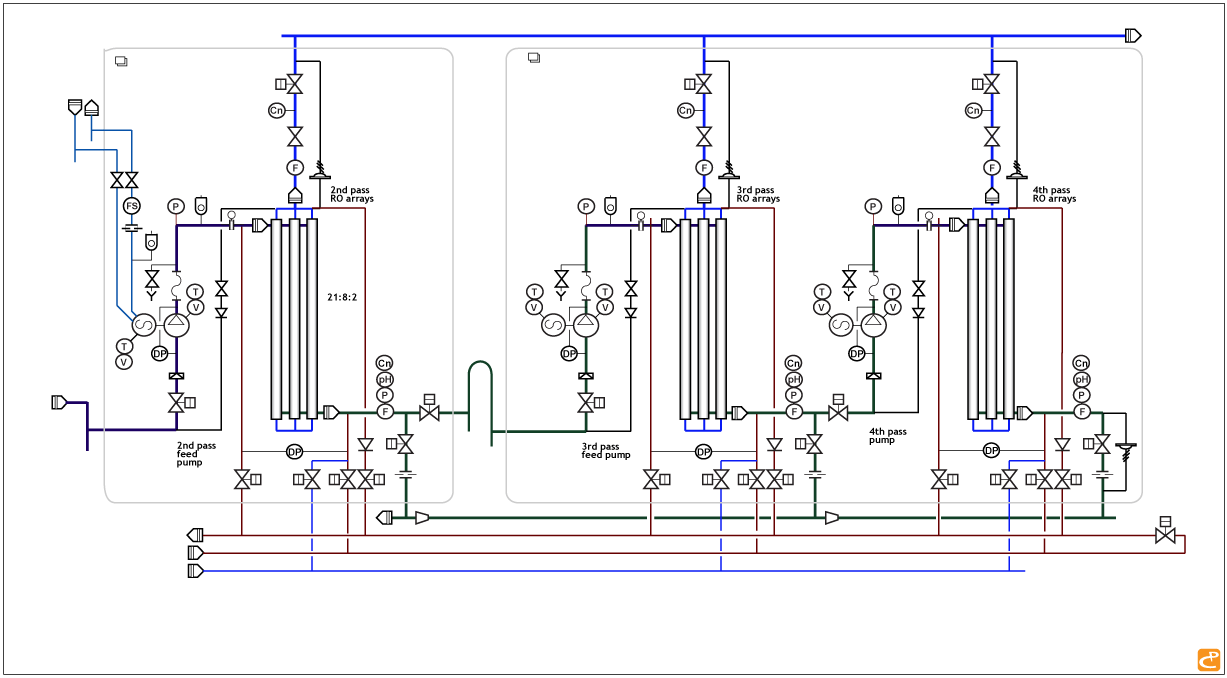Select the FS flow switch instrument
The image size is (1227, 678).
click(x=131, y=206)
